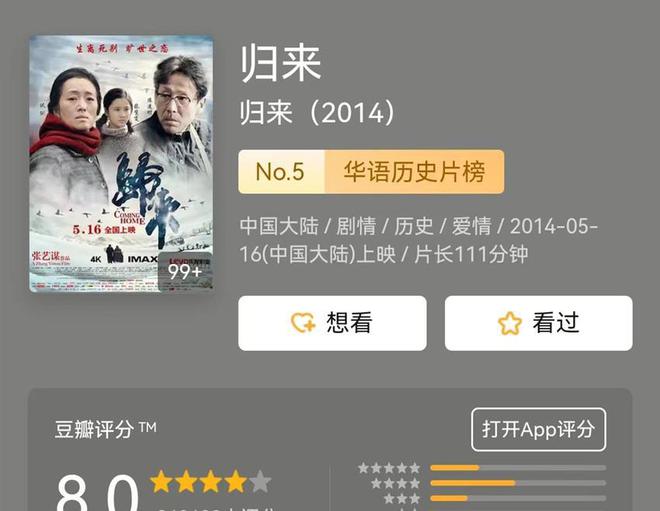
Task: Tap the movie genre and release info
Action: tap(418, 240)
